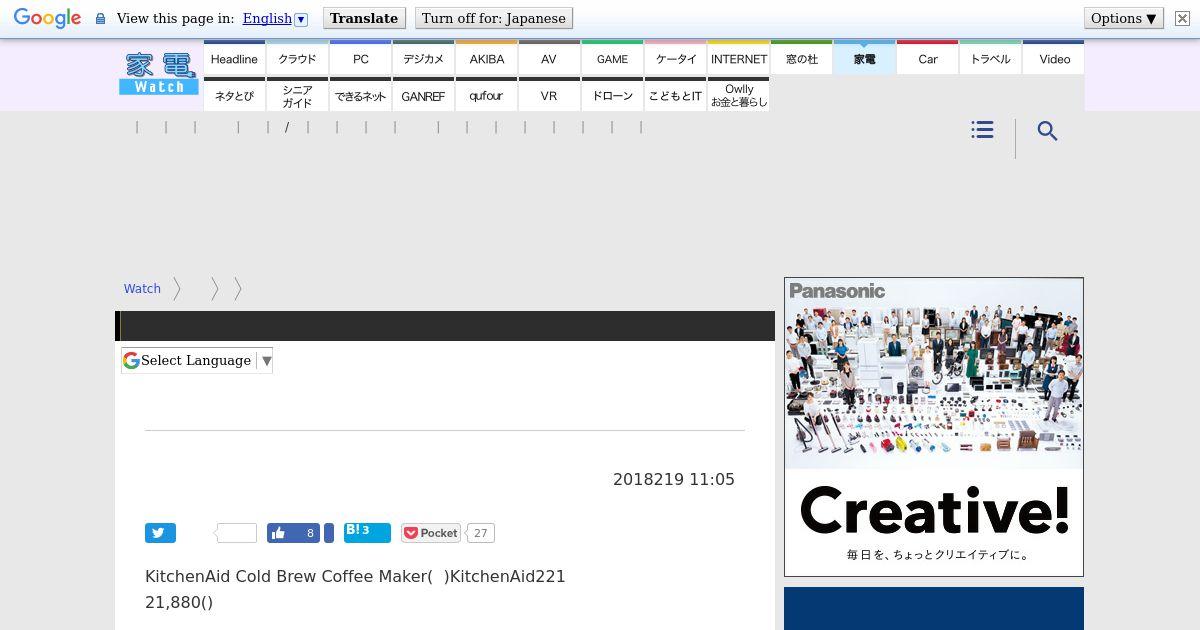The height and width of the screenshot is (630, 1200).
Task: Open the こどもとIT tab
Action: pyautogui.click(x=675, y=95)
